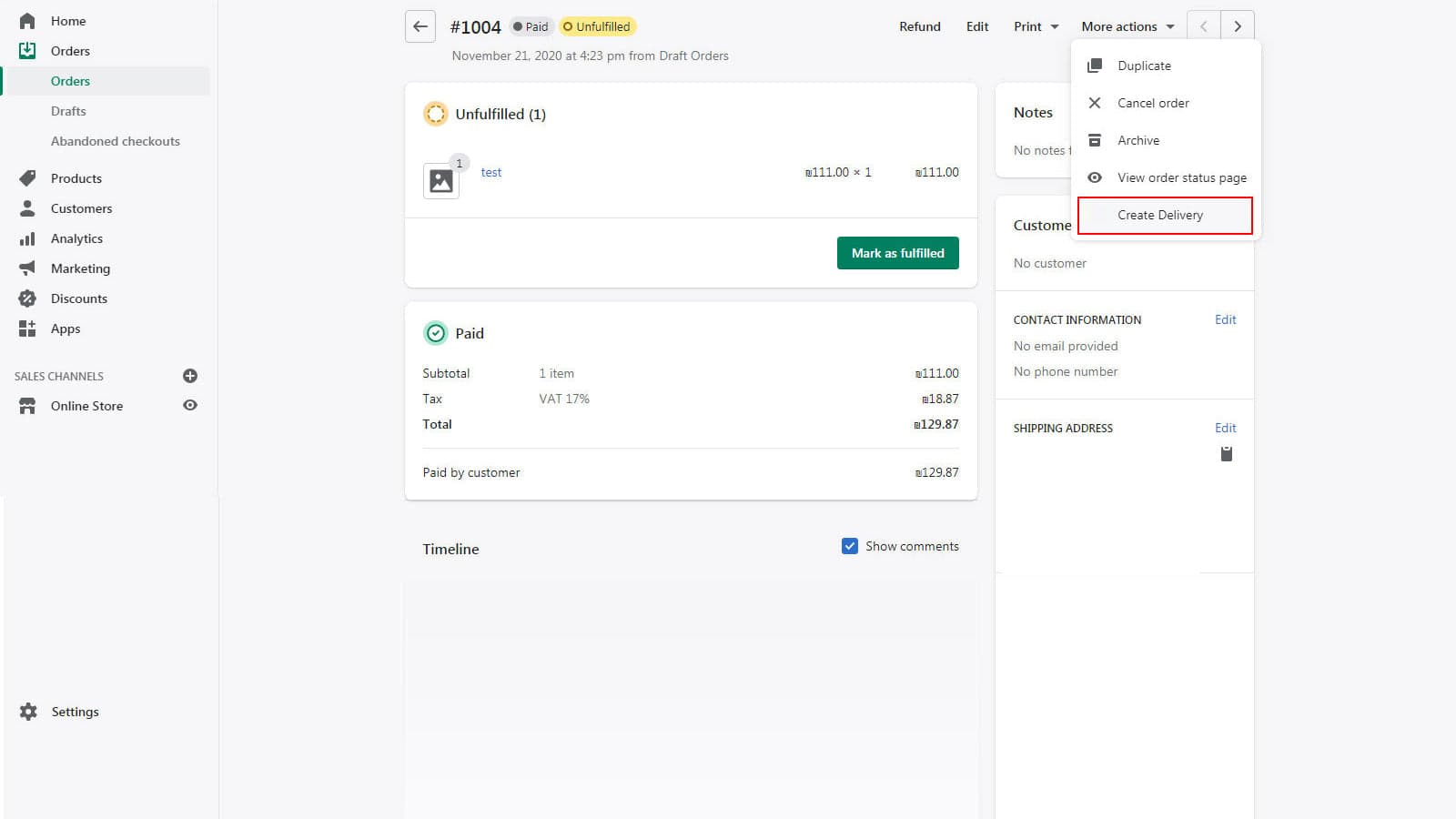Toggle Show comments checkbox
Viewport: 1456px width, 819px height.
click(849, 545)
